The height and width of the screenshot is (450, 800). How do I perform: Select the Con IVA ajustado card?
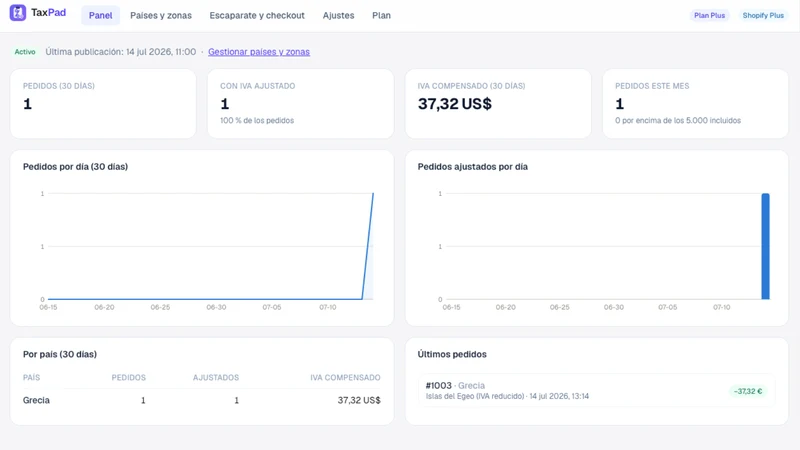301,104
